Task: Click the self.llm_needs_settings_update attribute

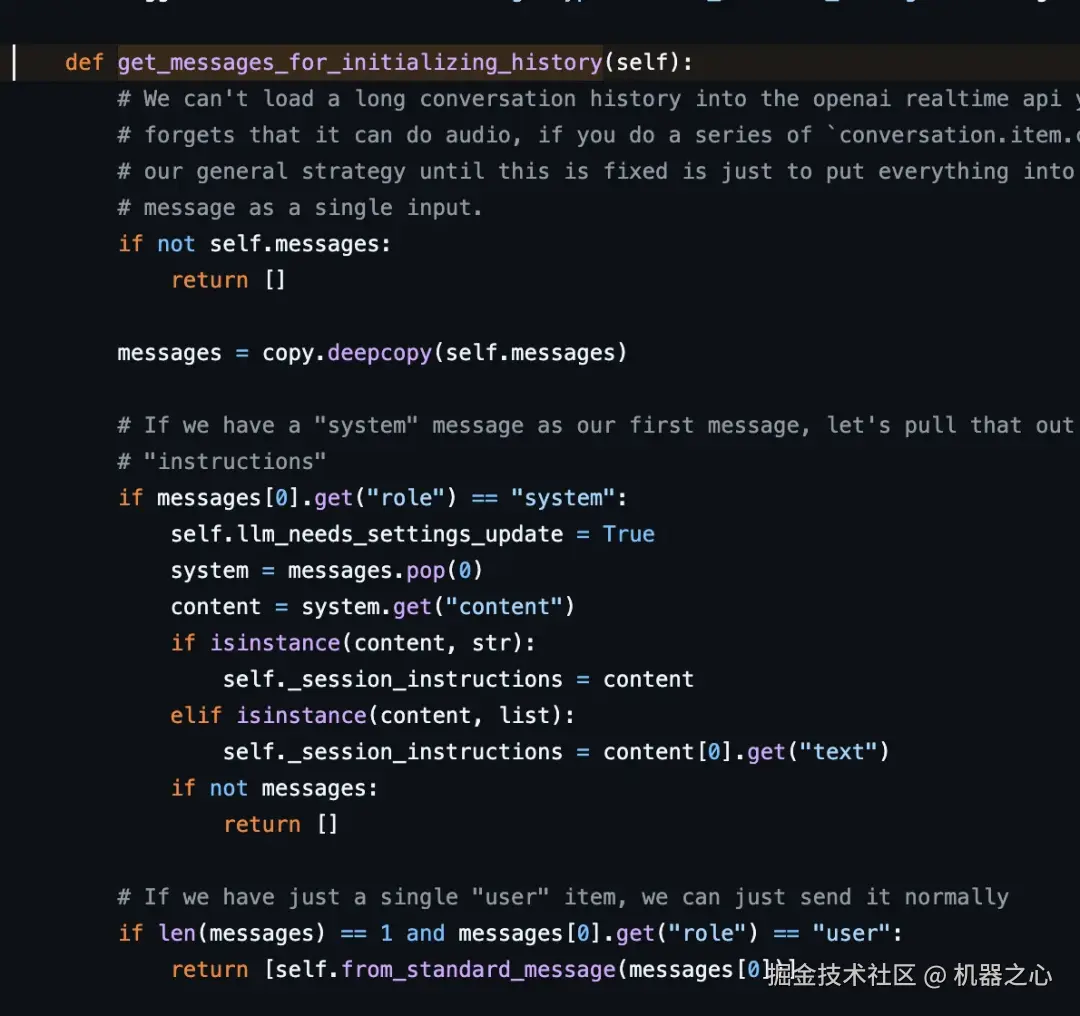Action: [366, 534]
